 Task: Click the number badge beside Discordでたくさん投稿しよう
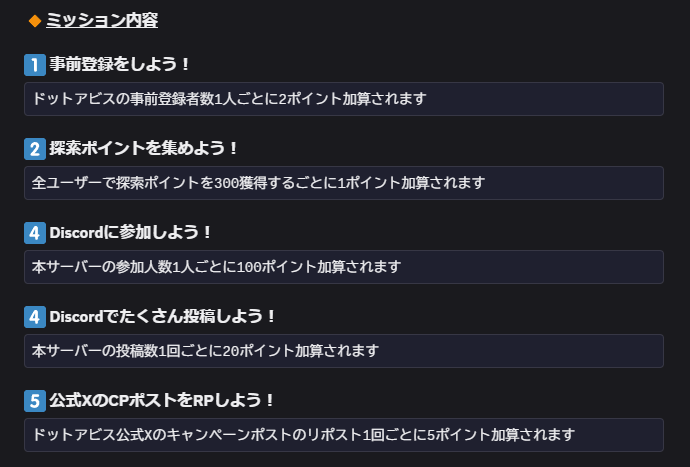coord(35,317)
